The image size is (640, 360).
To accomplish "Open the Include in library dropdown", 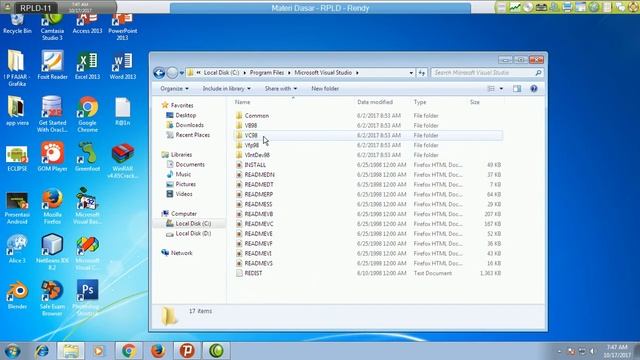I will coord(227,89).
